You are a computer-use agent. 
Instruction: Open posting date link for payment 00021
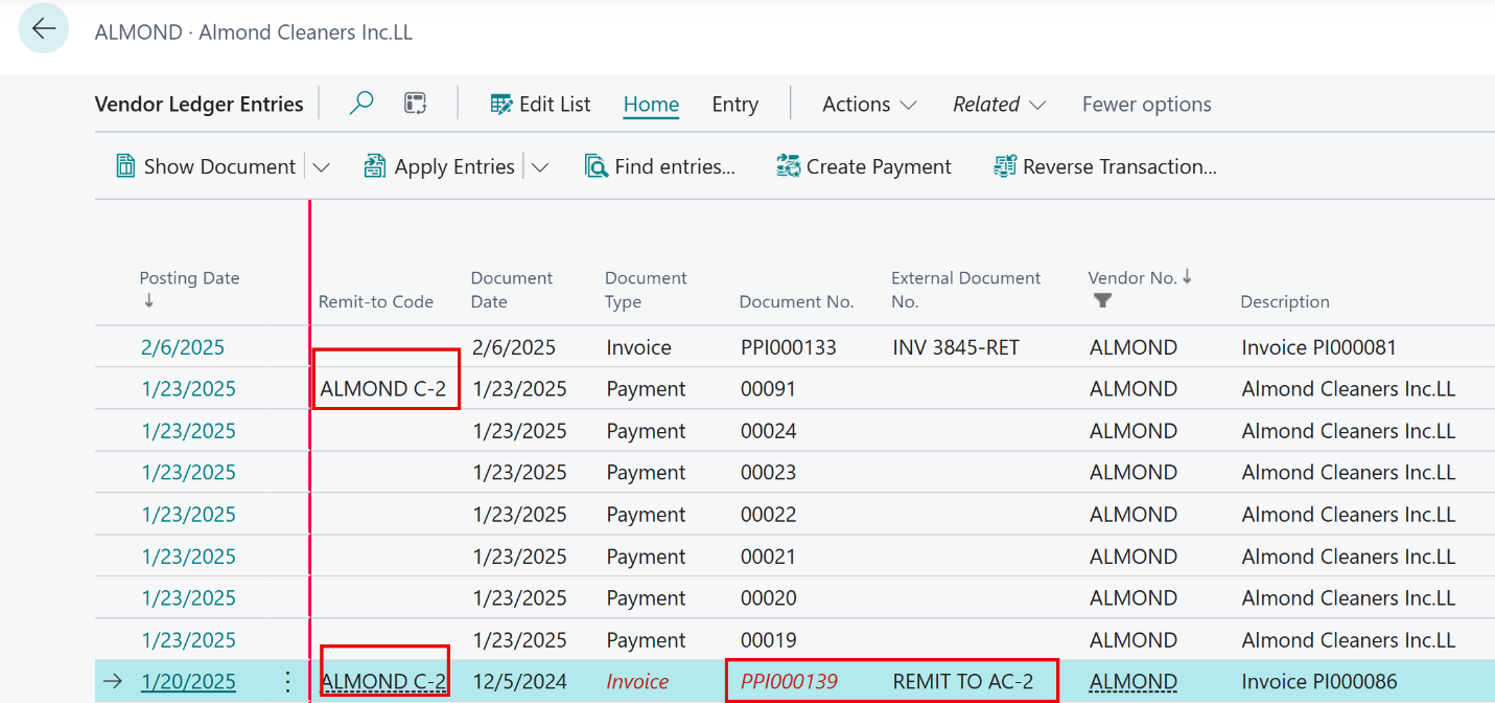189,556
